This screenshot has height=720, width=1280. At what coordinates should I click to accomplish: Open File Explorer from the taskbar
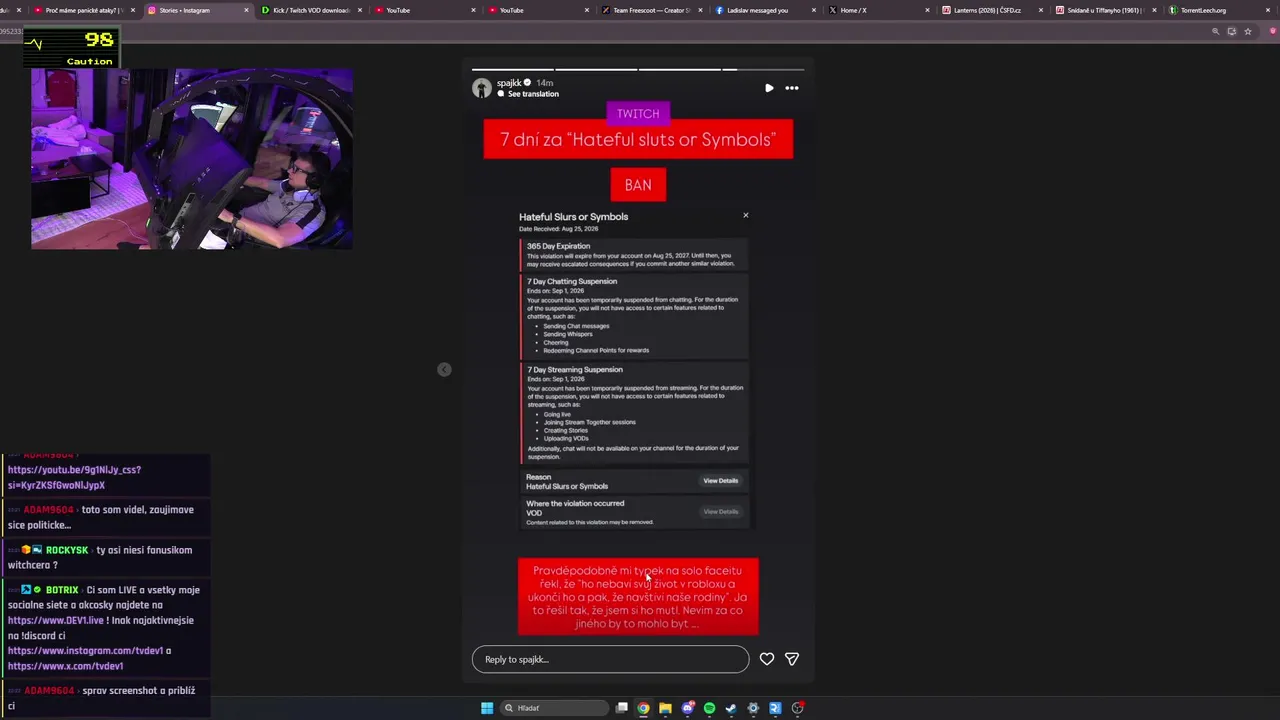point(665,708)
